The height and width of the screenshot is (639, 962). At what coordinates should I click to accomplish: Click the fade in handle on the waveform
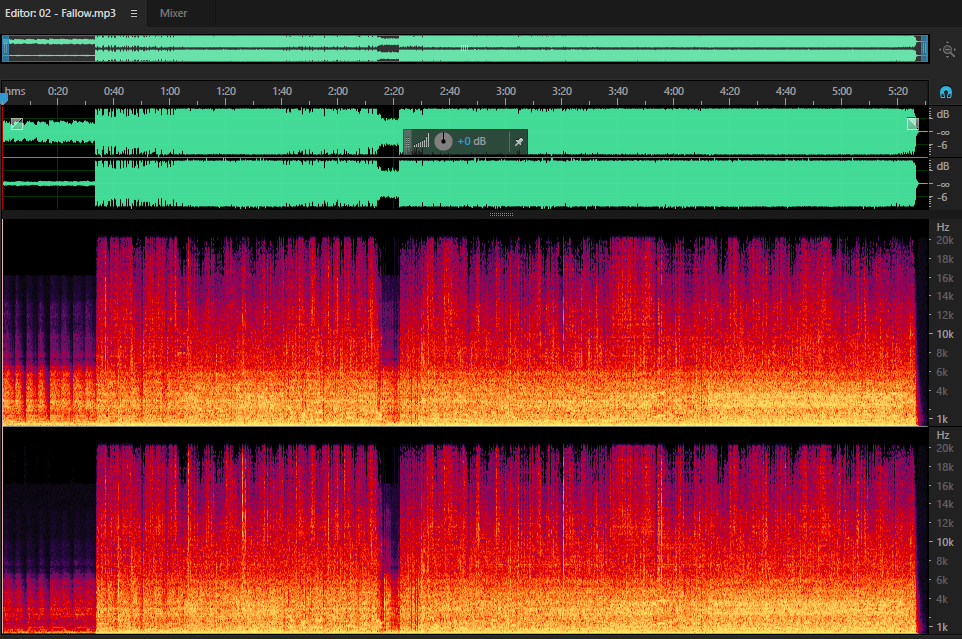click(x=17, y=124)
